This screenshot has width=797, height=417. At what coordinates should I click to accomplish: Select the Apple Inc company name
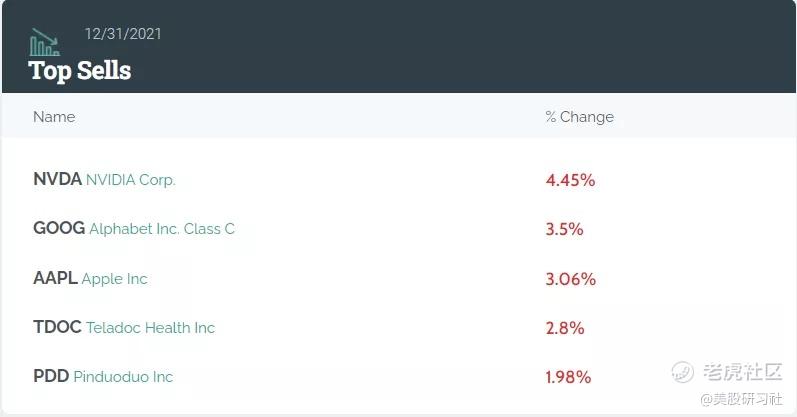[114, 279]
